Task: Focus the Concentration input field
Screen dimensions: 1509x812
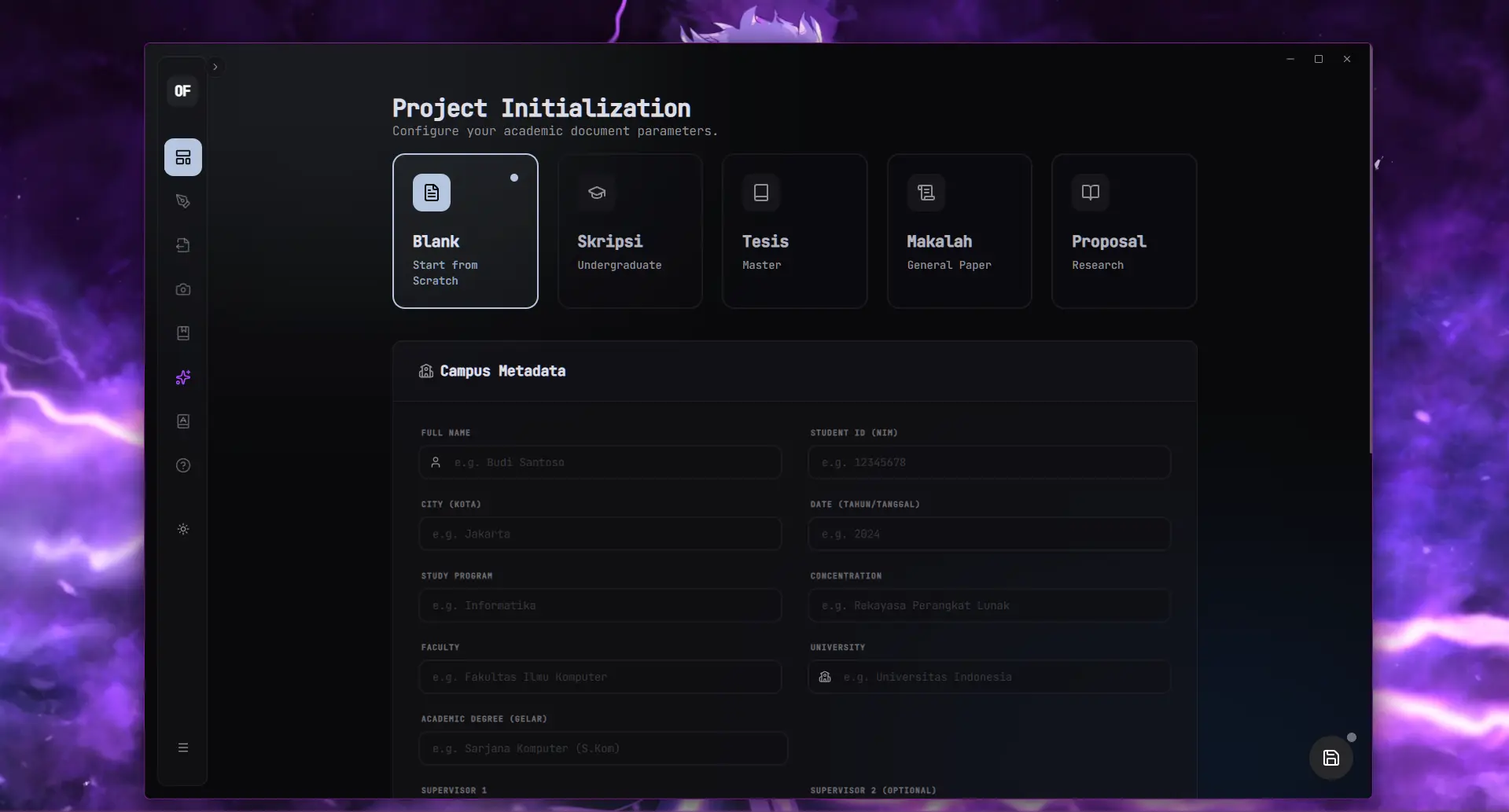Action: [989, 605]
